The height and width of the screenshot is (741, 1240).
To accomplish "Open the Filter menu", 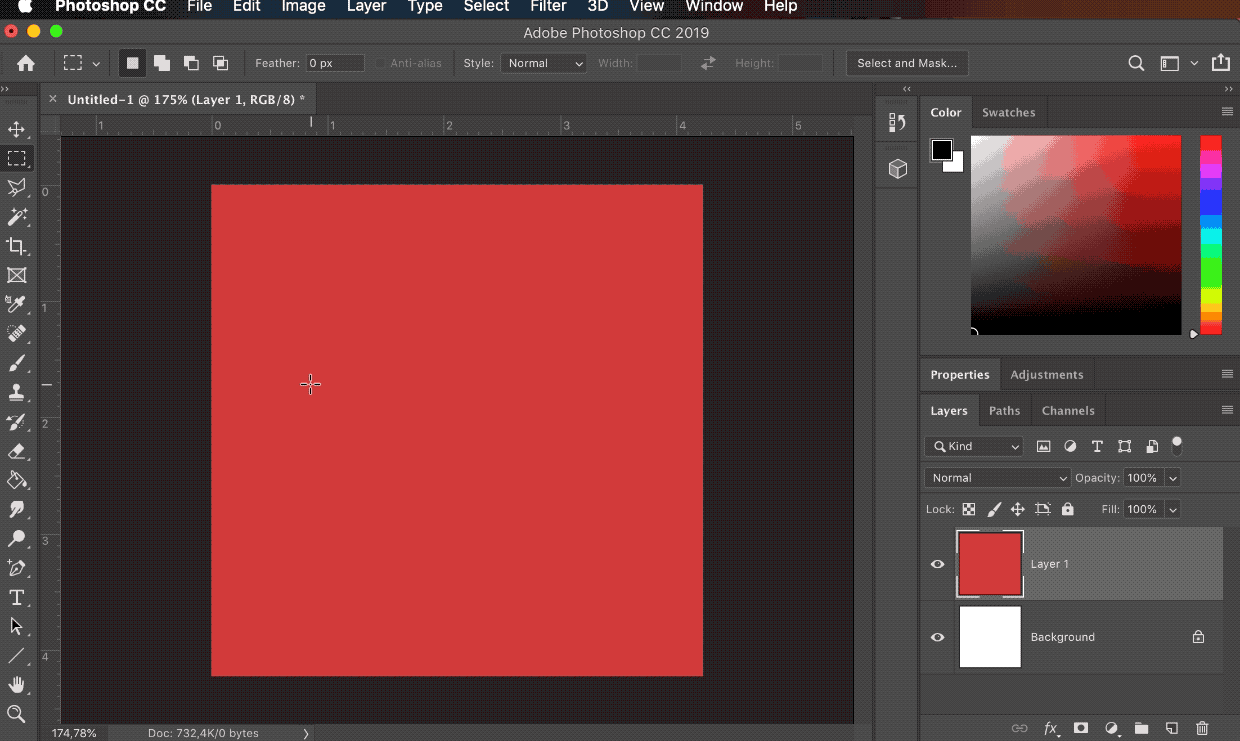I will pos(547,8).
